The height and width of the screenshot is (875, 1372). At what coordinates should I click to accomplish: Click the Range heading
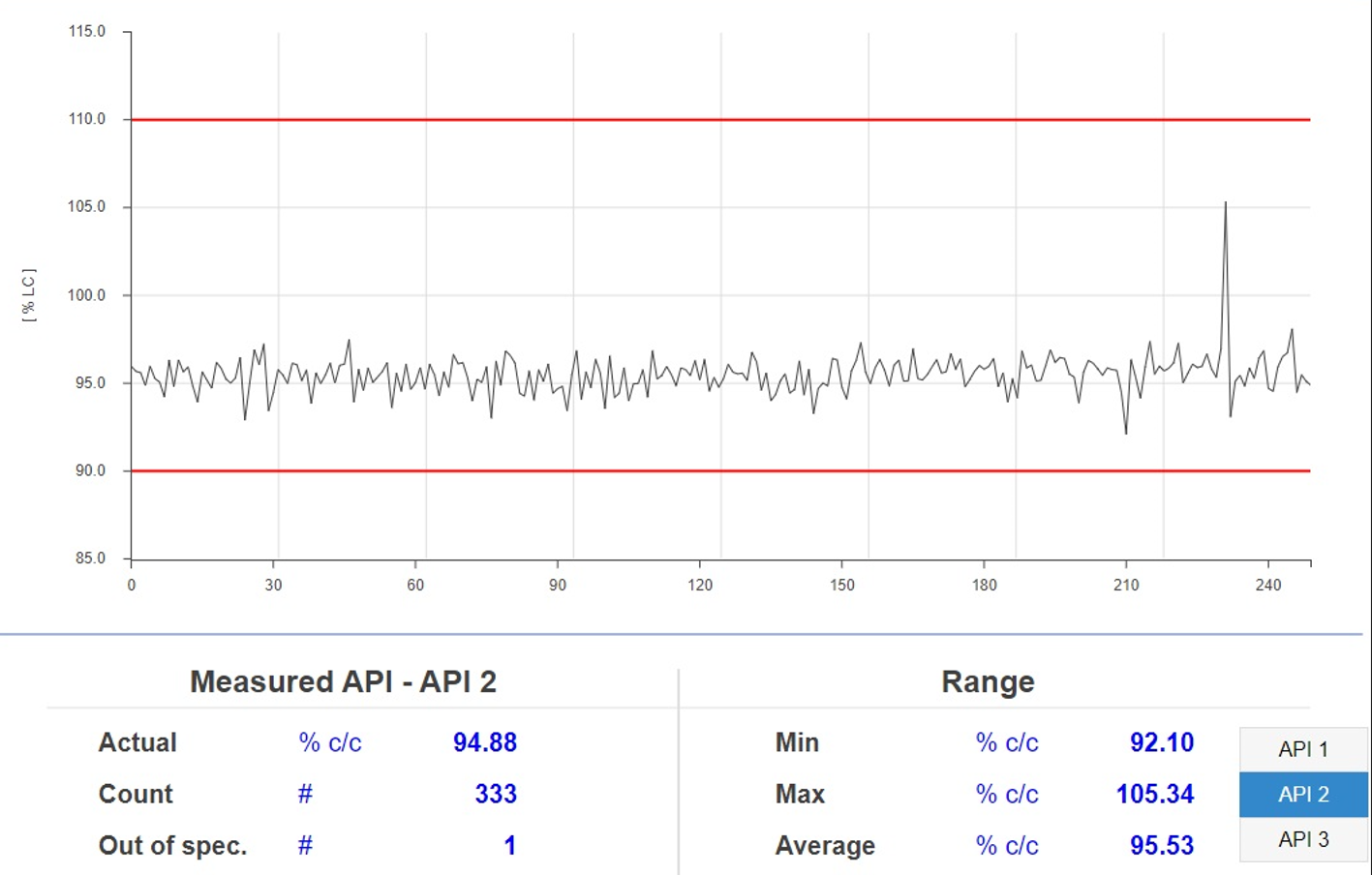tap(988, 681)
